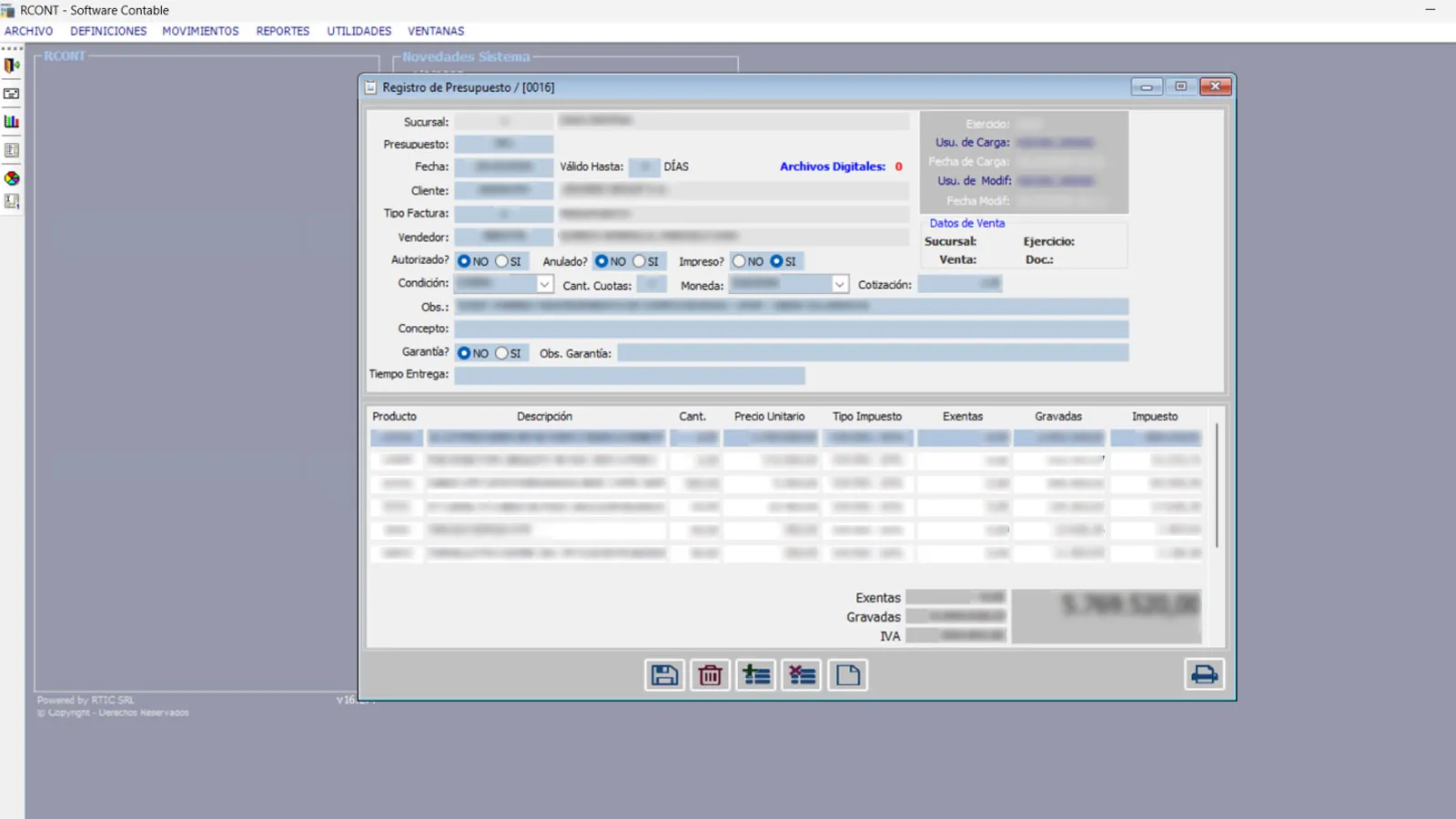Click the RCONT app icon in title bar
1456x819 pixels.
(8, 10)
